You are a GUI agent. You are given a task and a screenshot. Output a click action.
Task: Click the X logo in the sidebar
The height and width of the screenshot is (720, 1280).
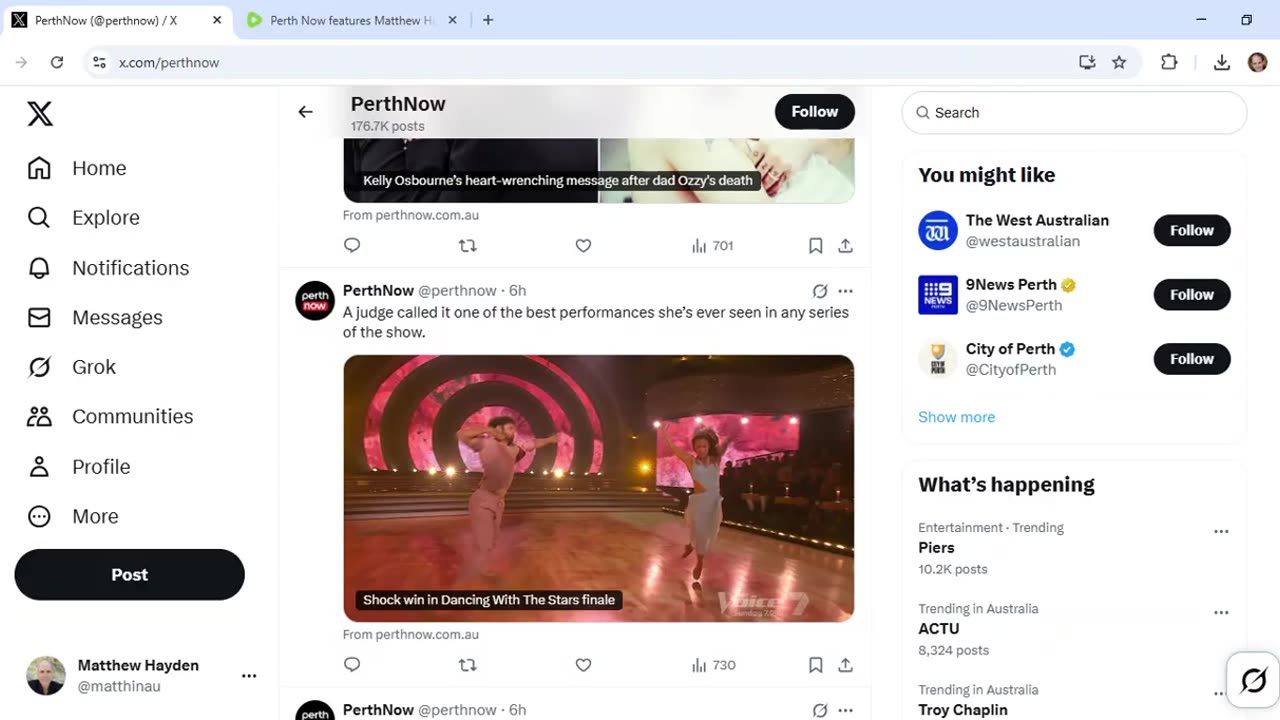click(40, 114)
